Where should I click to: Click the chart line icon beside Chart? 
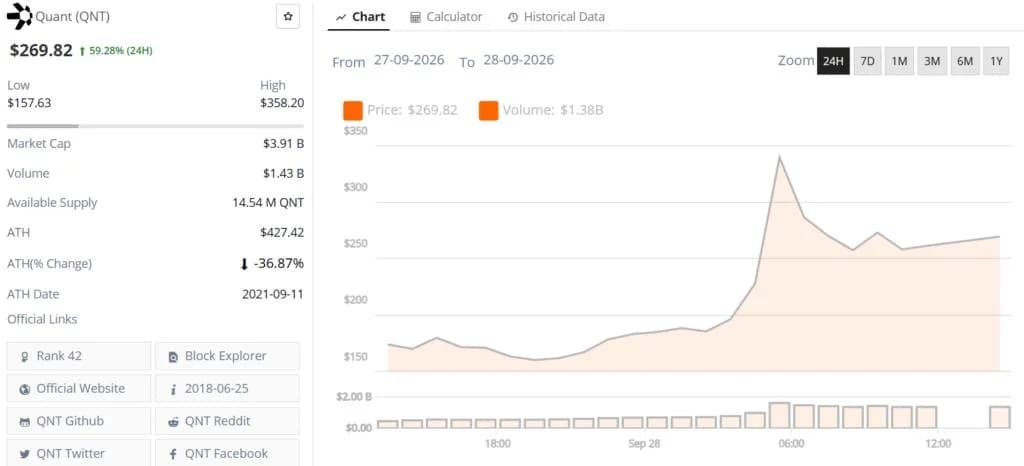click(340, 18)
